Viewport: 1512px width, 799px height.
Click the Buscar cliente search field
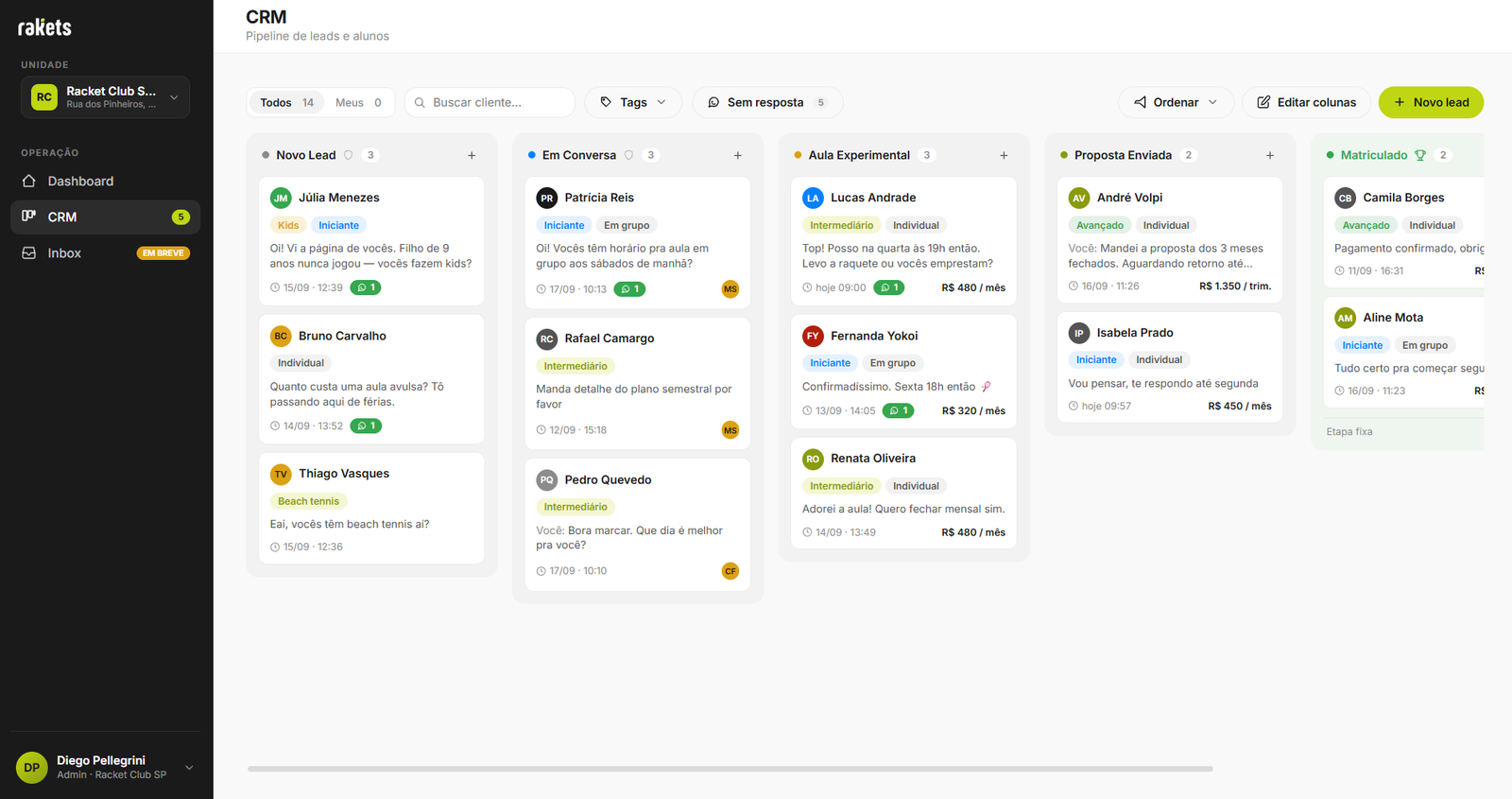coord(490,102)
